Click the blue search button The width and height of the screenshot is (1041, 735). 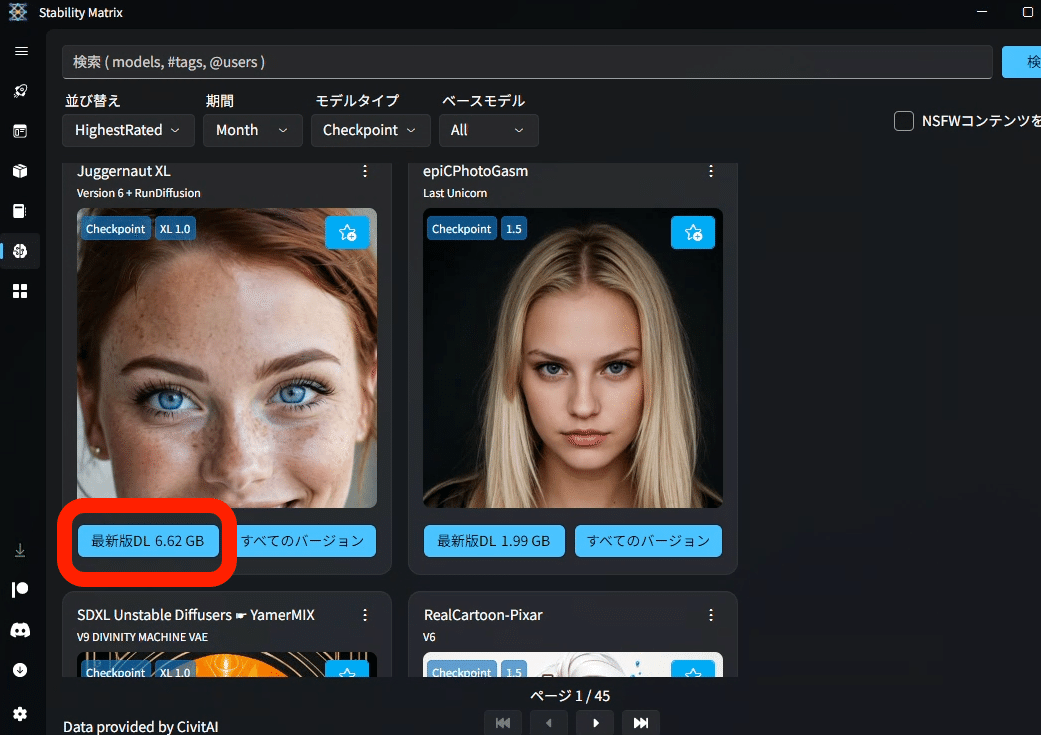pos(1022,62)
